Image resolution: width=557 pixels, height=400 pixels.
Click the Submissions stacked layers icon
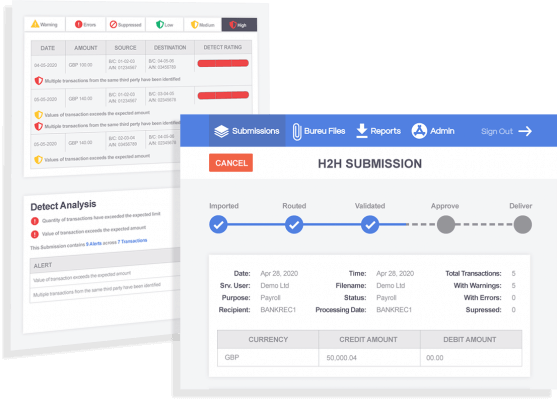(221, 131)
